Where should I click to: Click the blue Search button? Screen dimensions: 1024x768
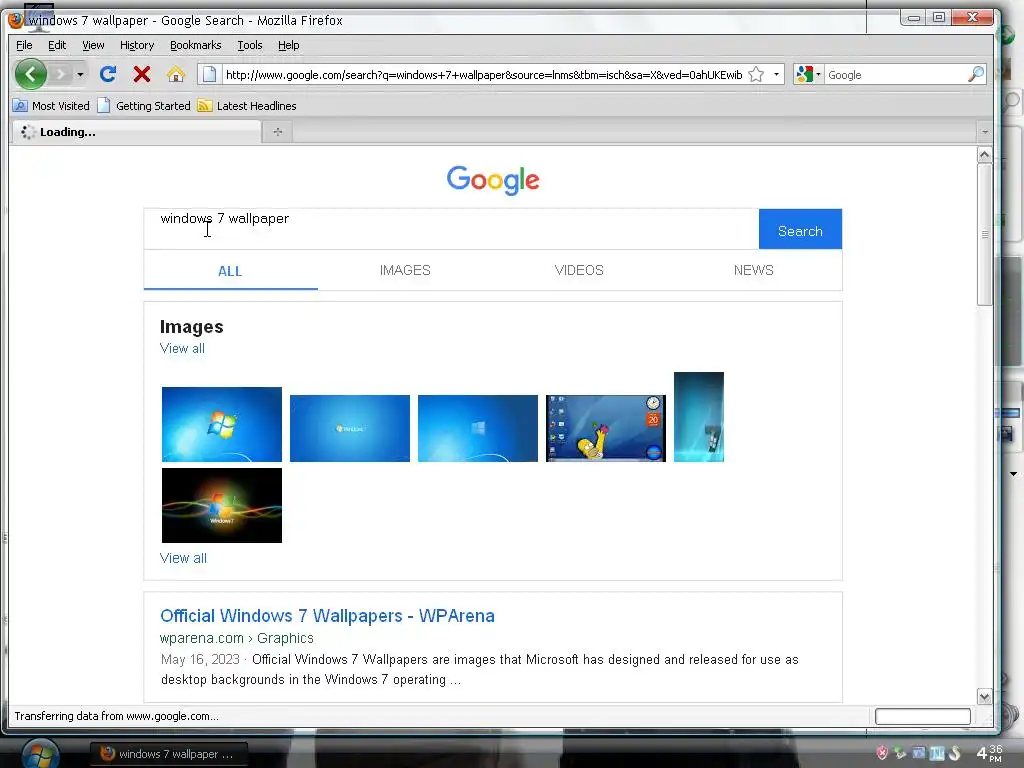[800, 229]
